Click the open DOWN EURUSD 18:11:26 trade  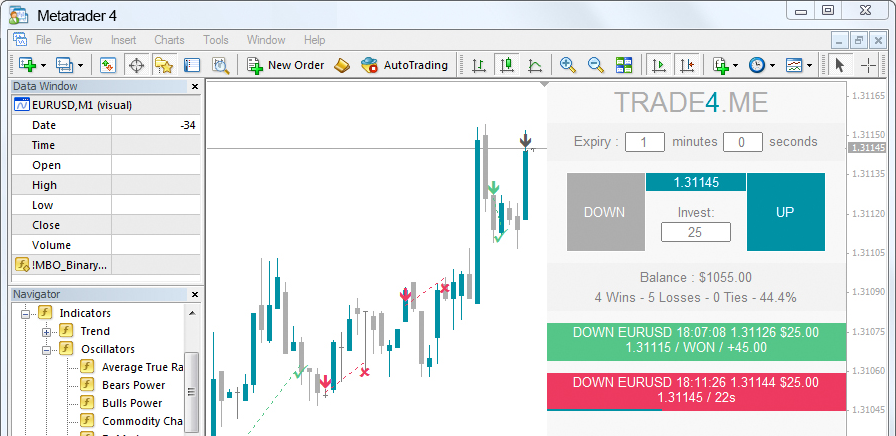pyautogui.click(x=696, y=391)
